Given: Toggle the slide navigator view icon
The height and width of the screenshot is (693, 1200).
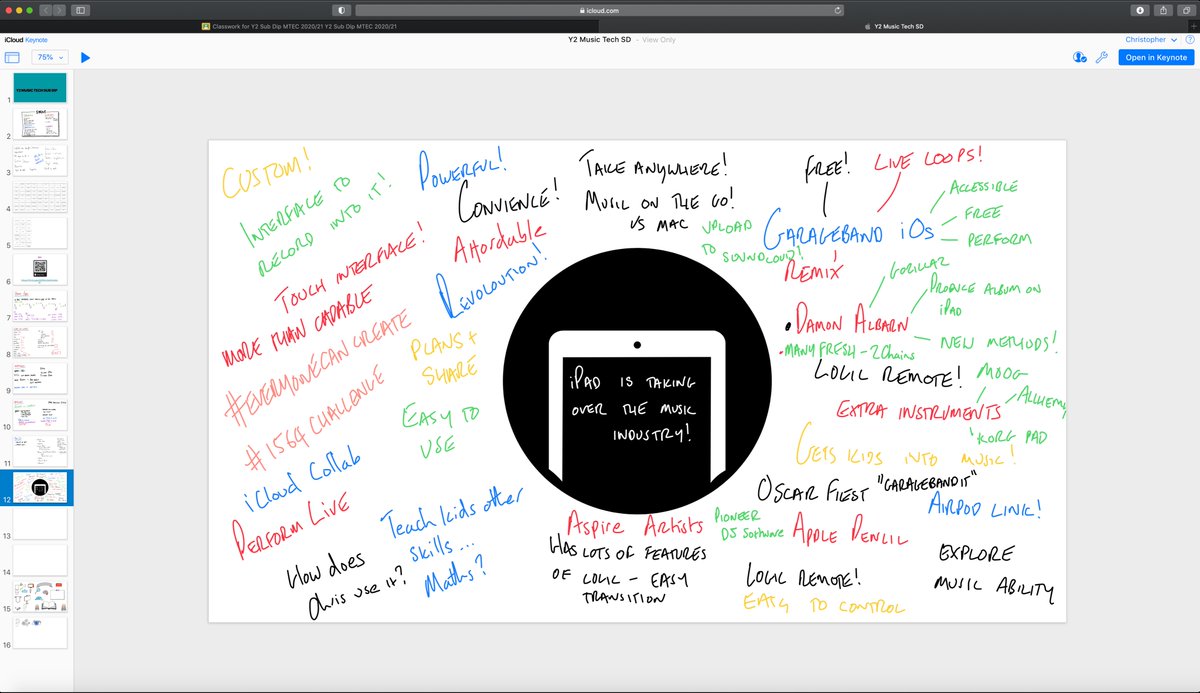Looking at the screenshot, I should [11, 57].
